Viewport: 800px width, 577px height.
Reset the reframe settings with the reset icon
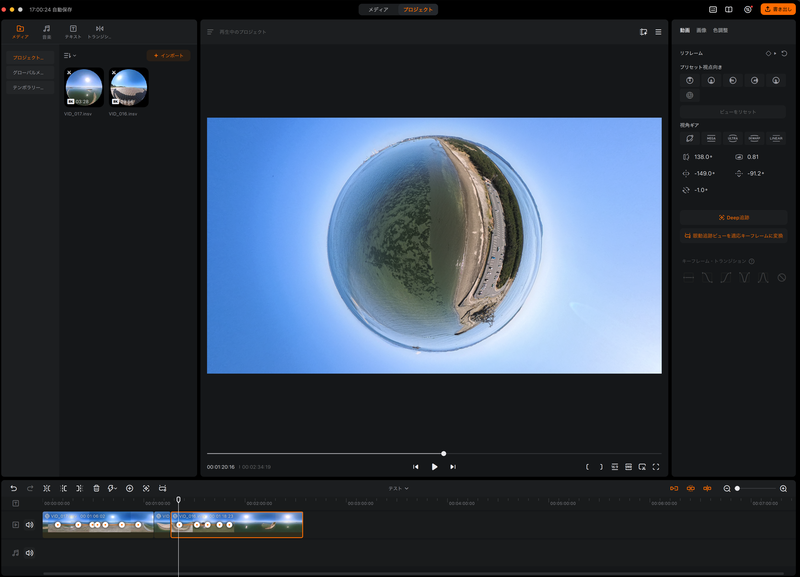tap(784, 53)
